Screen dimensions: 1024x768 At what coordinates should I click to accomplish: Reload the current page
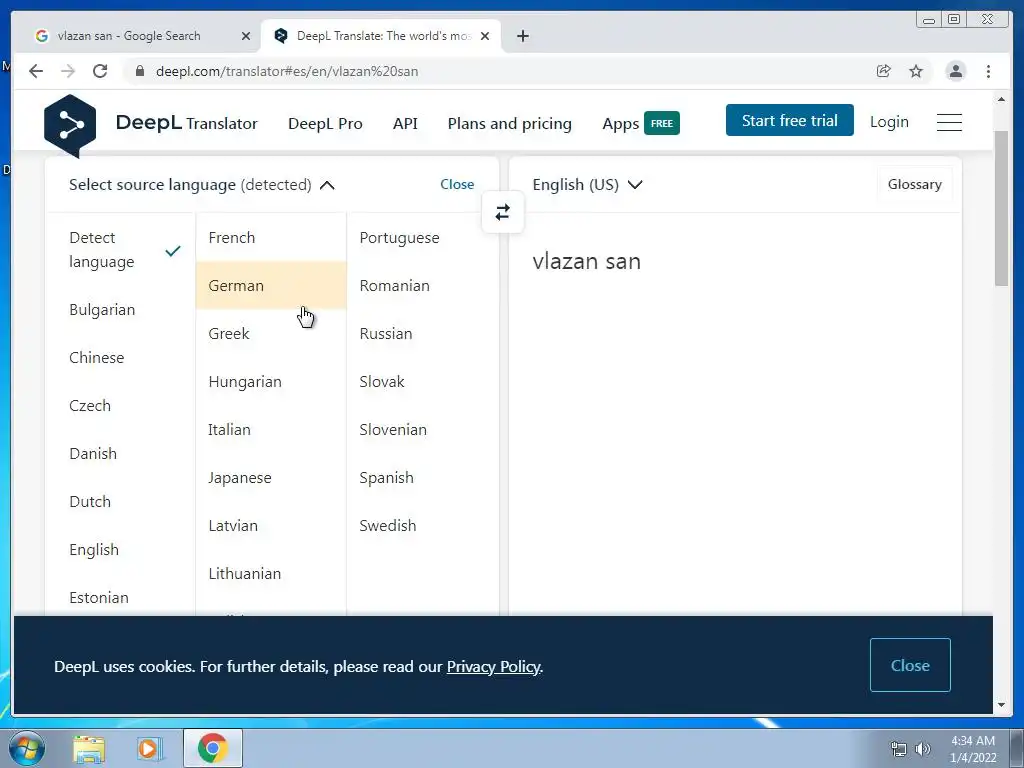click(x=100, y=71)
